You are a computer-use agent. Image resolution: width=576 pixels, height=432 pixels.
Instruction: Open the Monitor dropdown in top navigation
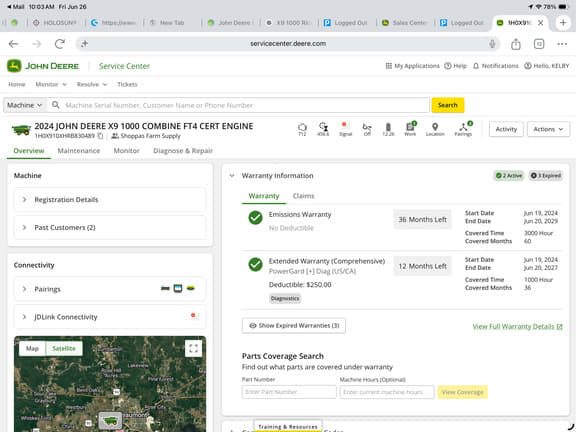(51, 84)
